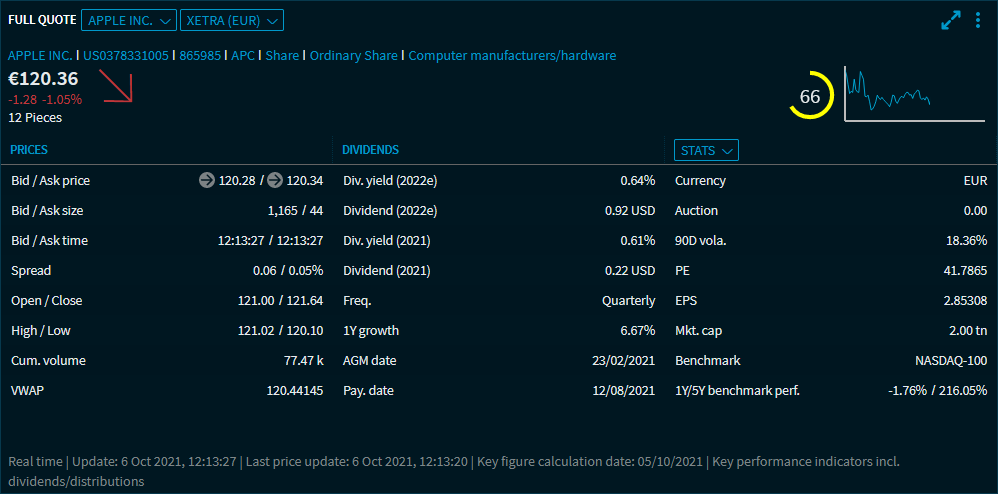Image resolution: width=998 pixels, height=494 pixels.
Task: Open the three-dot options menu
Action: point(977,20)
